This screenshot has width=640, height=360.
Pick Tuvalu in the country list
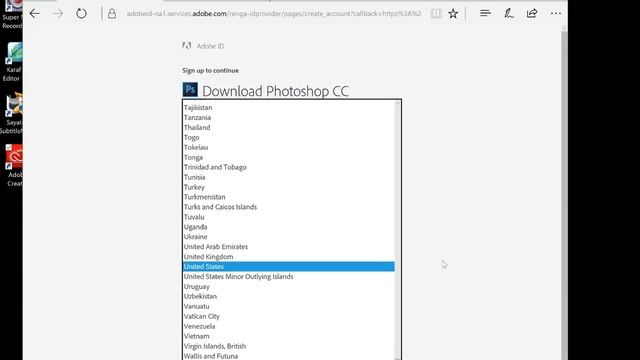pyautogui.click(x=289, y=217)
